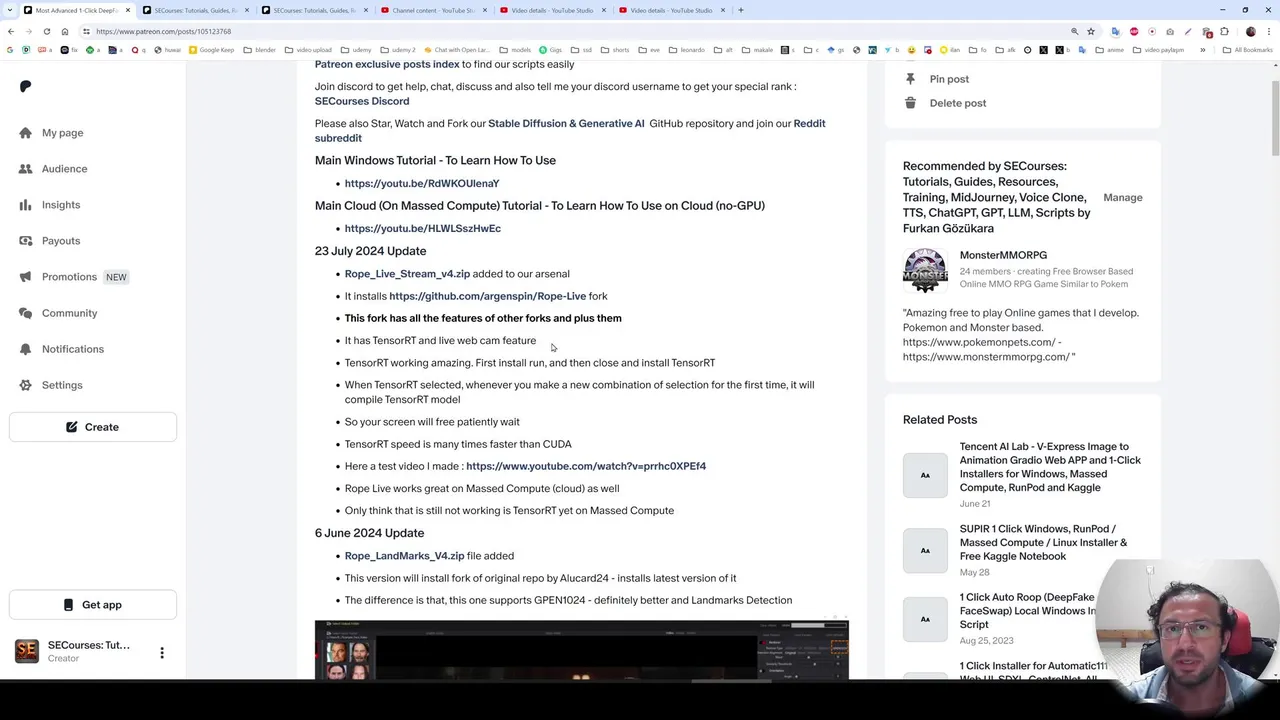Switch to last Video details YouTube Studio tab
The height and width of the screenshot is (720, 1280).
(671, 10)
